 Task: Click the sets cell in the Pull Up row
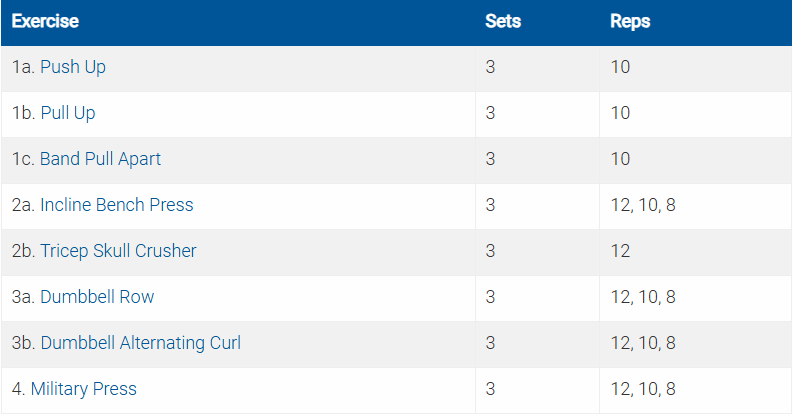[490, 114]
